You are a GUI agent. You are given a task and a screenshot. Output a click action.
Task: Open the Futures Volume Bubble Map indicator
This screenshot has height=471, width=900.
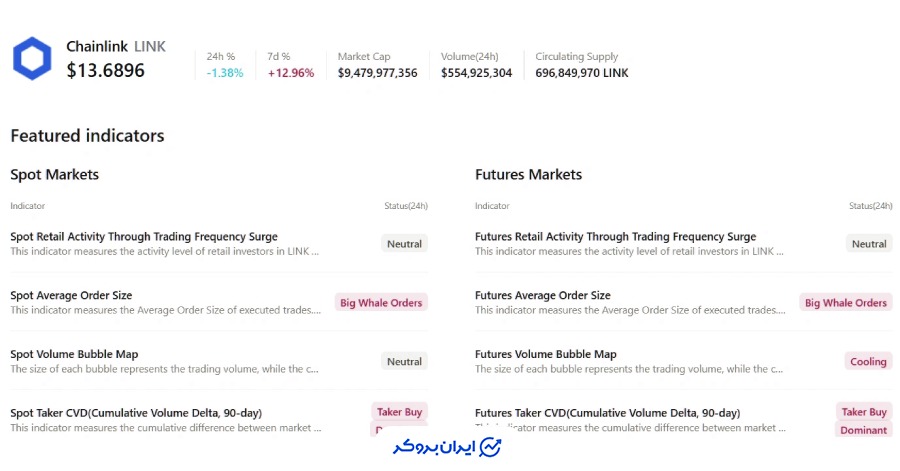(545, 354)
